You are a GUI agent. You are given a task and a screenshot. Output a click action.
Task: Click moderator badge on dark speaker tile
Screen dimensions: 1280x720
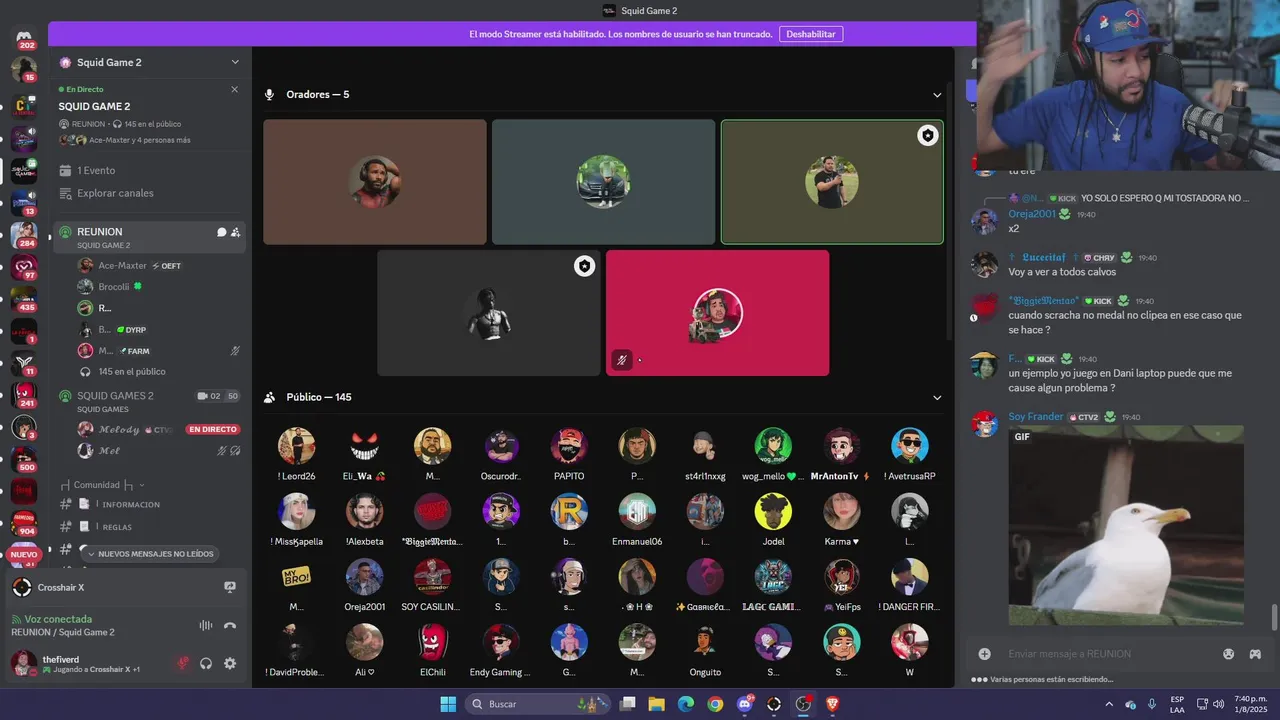pyautogui.click(x=584, y=266)
